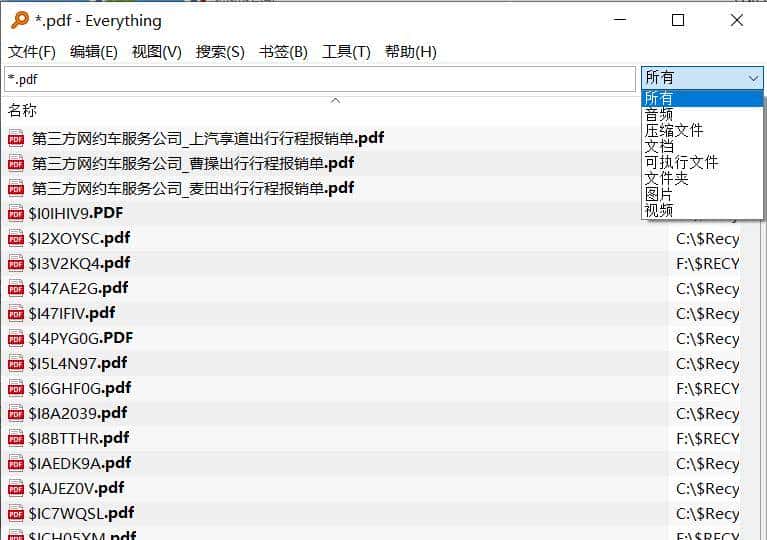The image size is (767, 540).
Task: Click PDF icon next to $I0IHIV9.PDF
Action: (x=16, y=213)
